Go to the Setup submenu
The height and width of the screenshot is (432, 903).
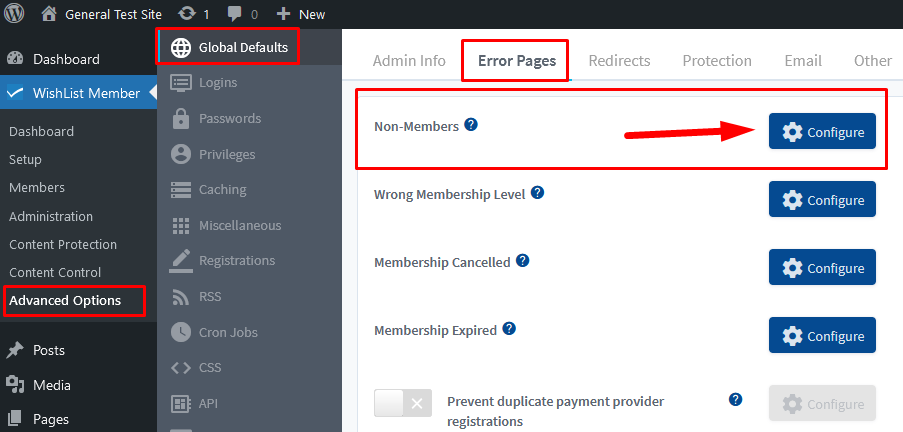[x=25, y=160]
